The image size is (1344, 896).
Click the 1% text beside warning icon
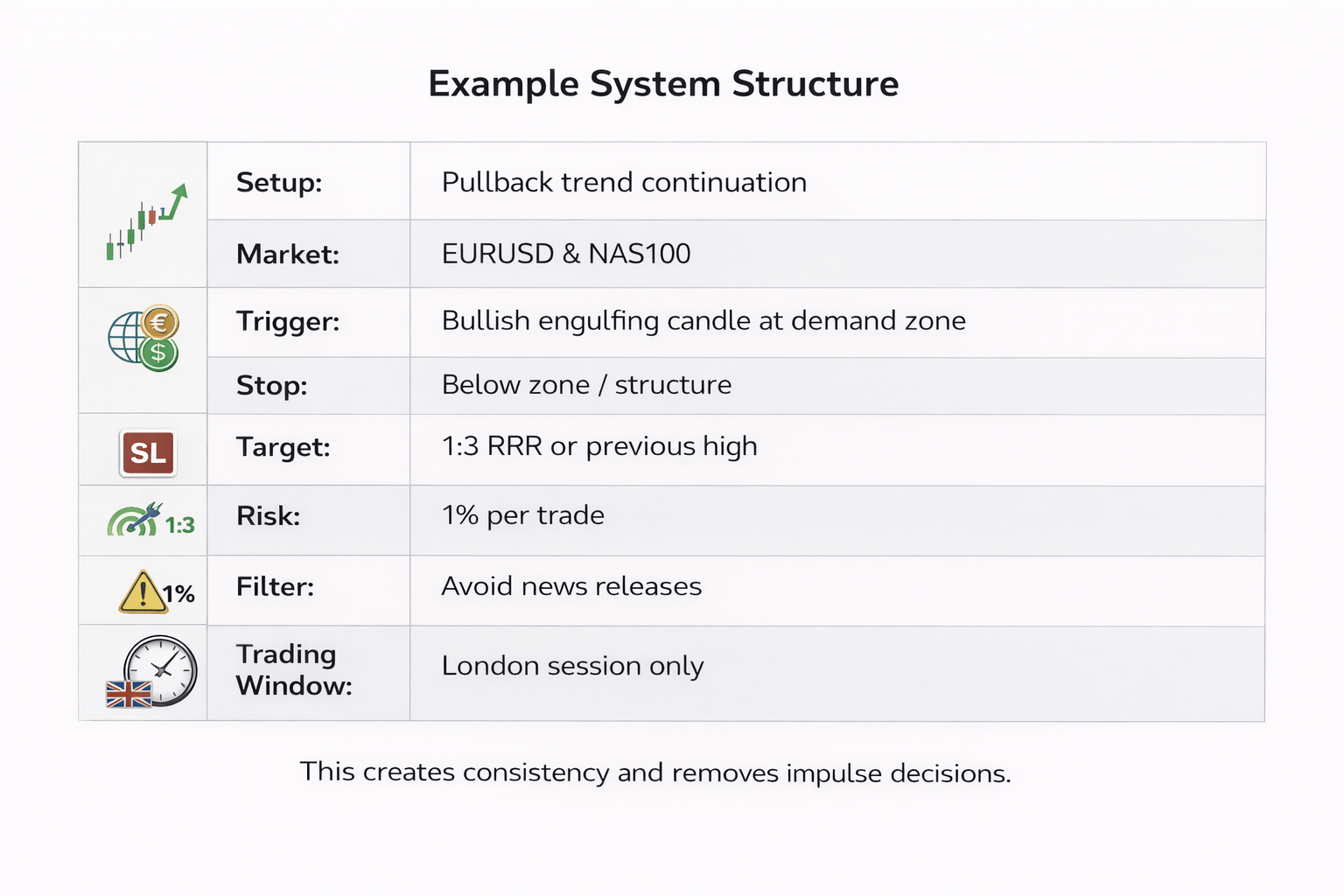(179, 595)
